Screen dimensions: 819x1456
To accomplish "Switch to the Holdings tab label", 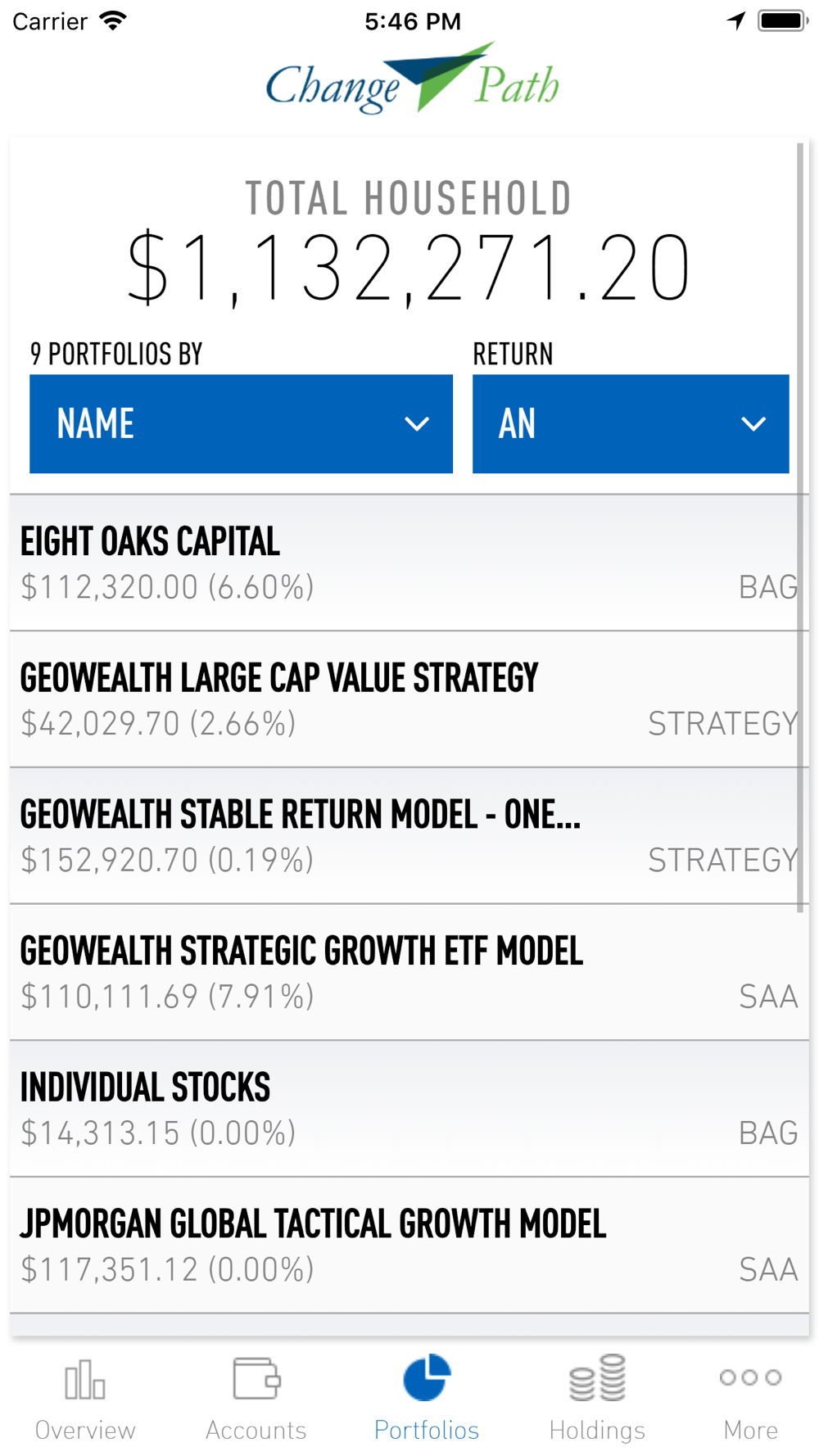I will (x=597, y=1430).
